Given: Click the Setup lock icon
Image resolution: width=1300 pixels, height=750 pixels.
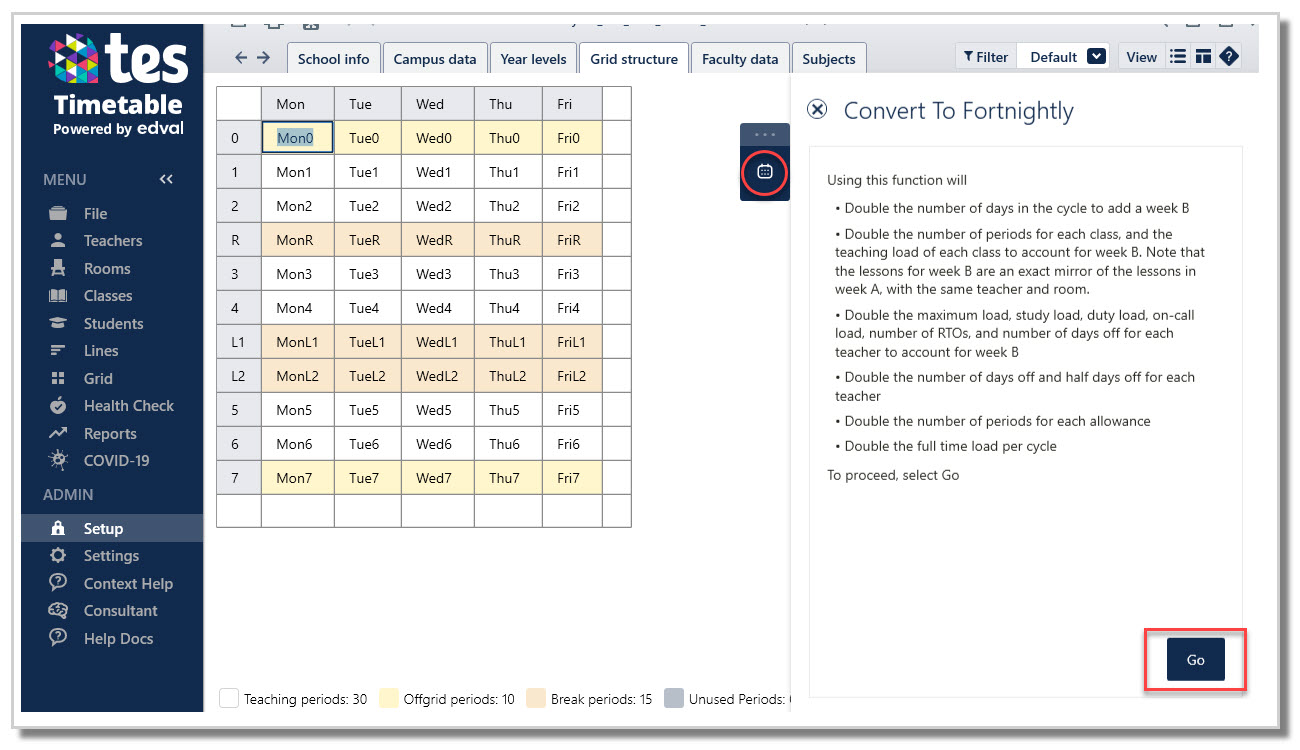Looking at the screenshot, I should (59, 528).
